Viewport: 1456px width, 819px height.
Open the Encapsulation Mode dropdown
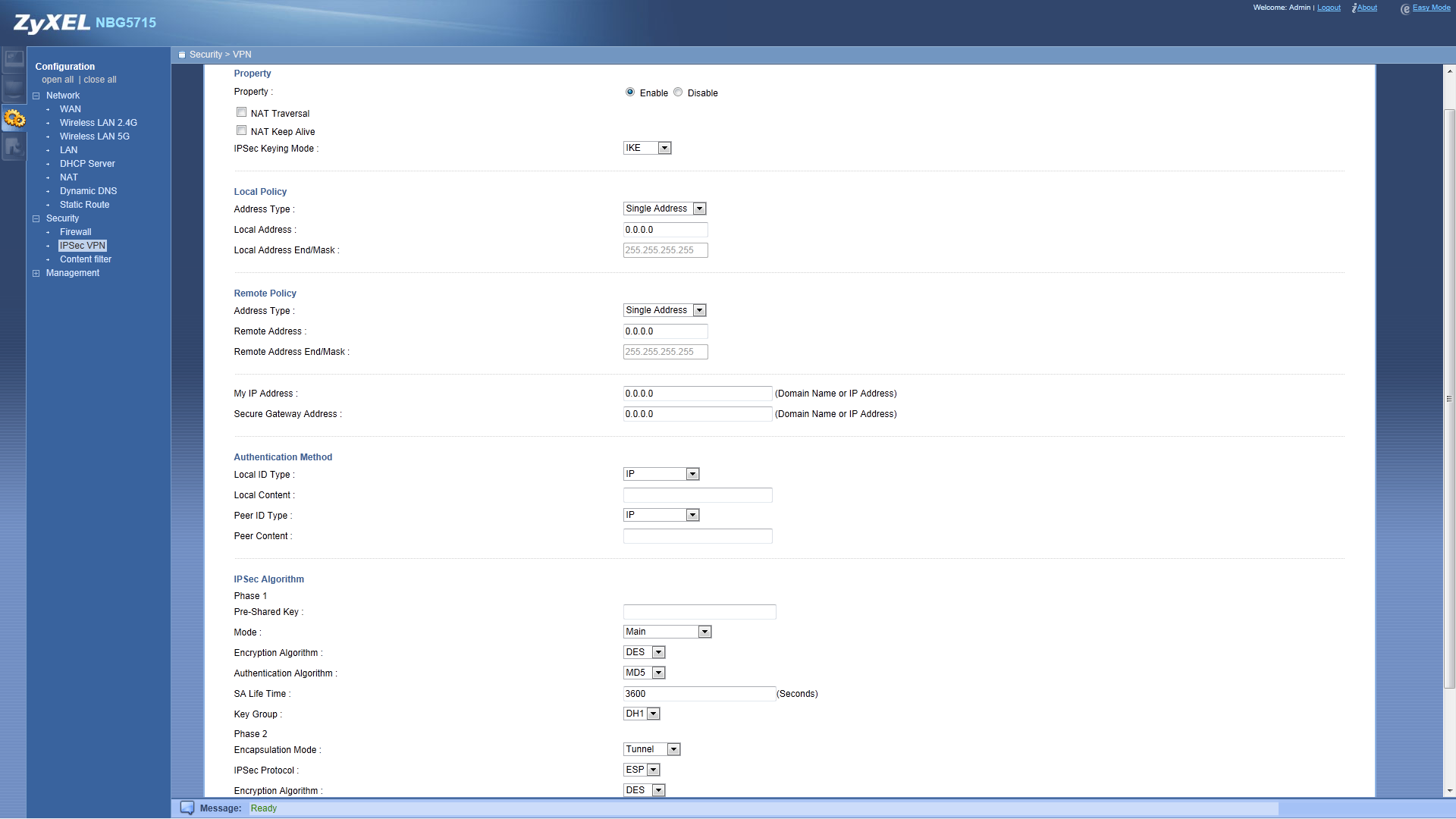point(651,749)
